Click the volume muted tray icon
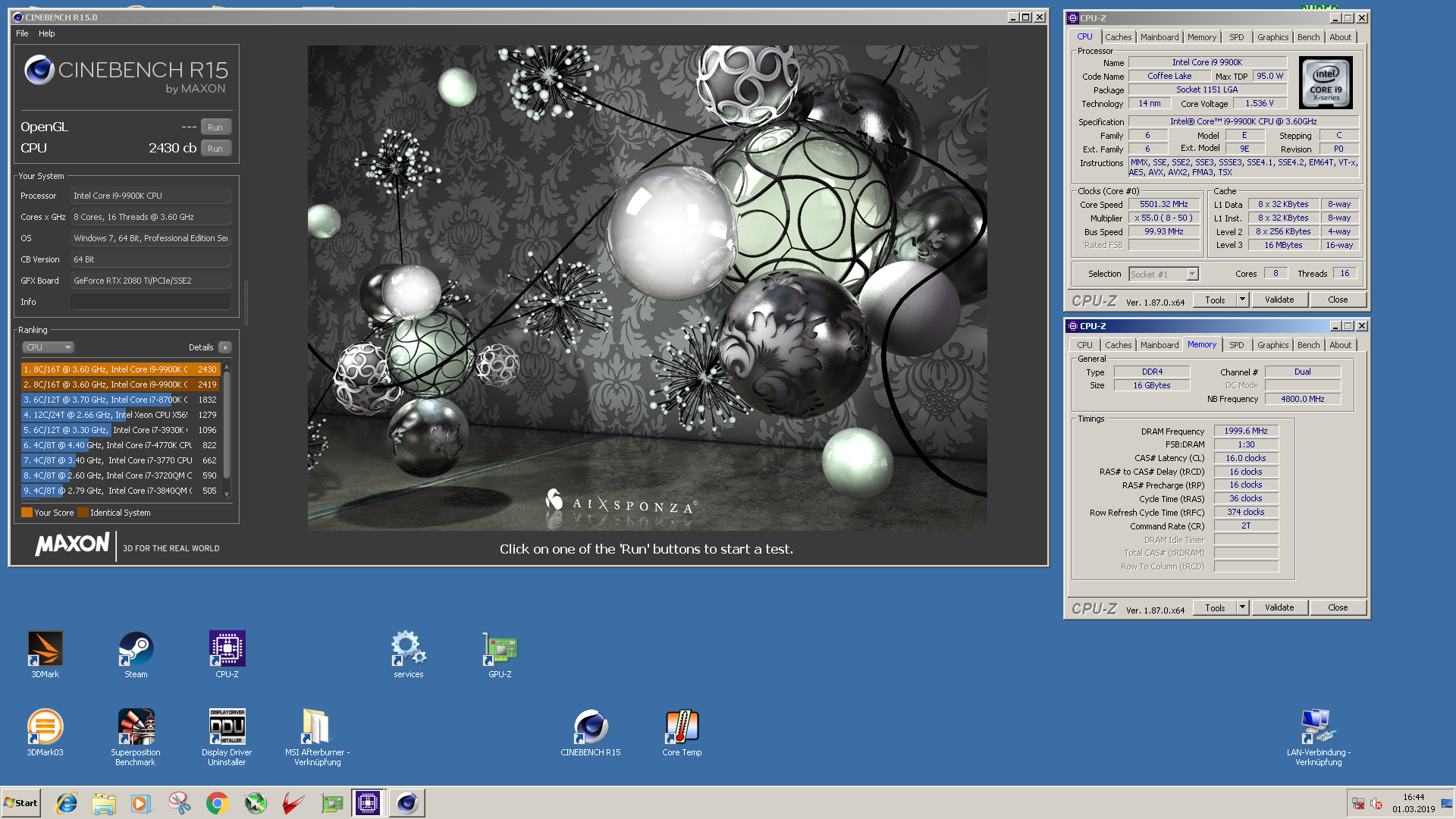Image resolution: width=1456 pixels, height=819 pixels. (1376, 804)
